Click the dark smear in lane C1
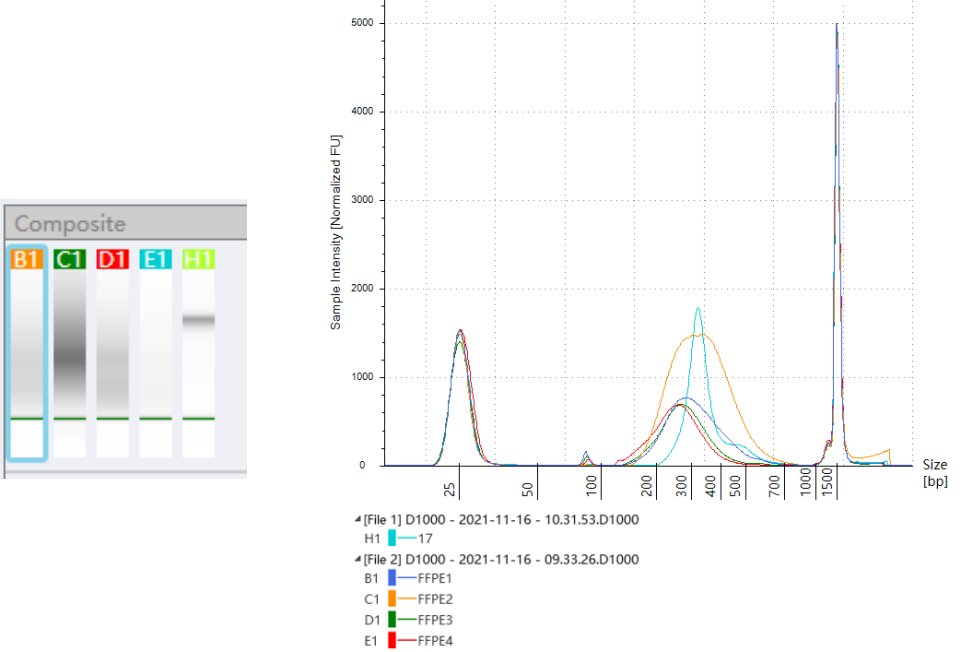This screenshot has width=962, height=652. [x=70, y=356]
